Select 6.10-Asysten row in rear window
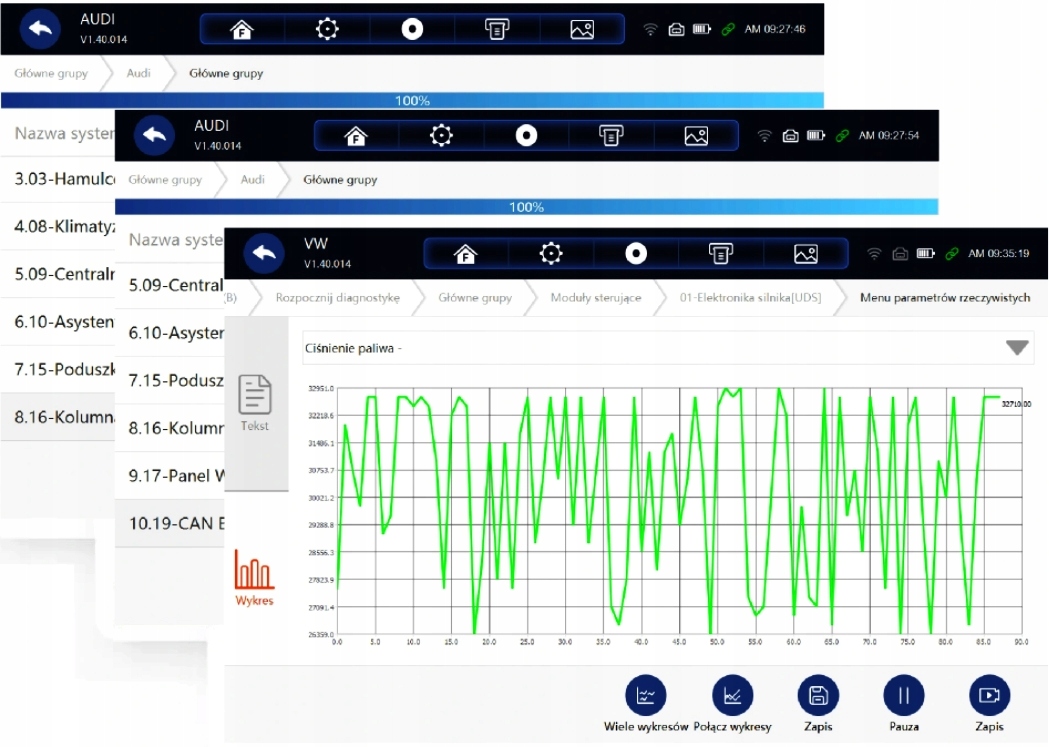 tap(58, 321)
